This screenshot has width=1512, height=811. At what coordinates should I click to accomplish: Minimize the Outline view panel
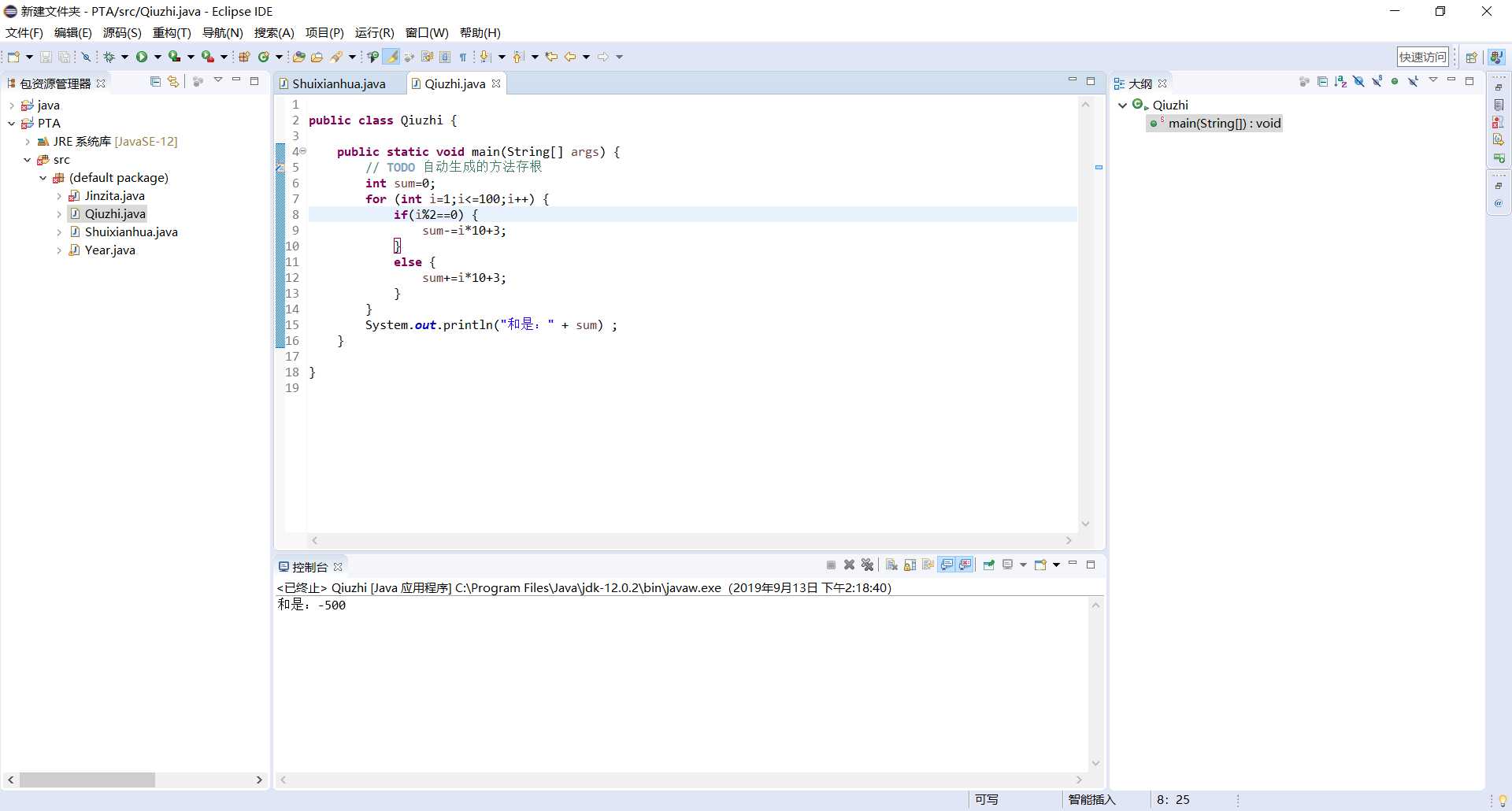coord(1451,80)
